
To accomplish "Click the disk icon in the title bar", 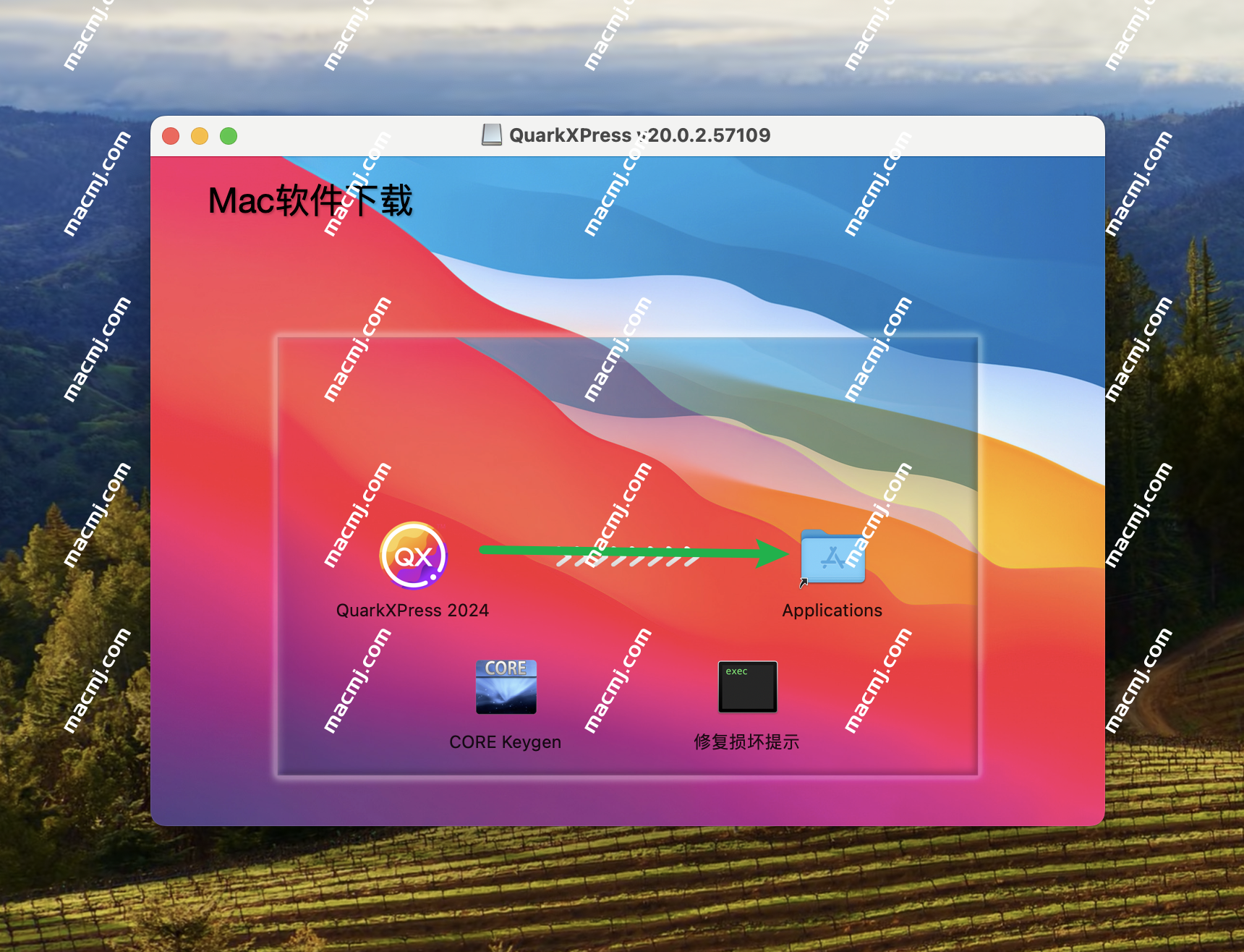I will [x=492, y=135].
